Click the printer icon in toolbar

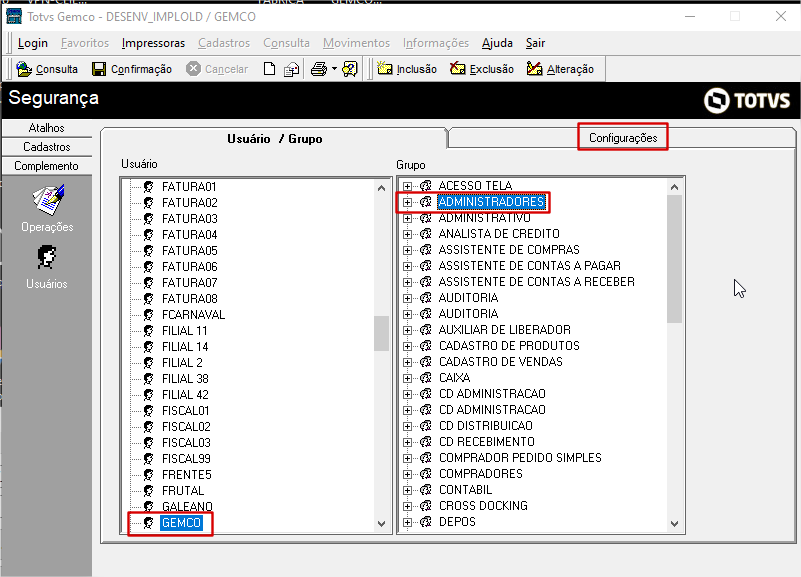[319, 69]
